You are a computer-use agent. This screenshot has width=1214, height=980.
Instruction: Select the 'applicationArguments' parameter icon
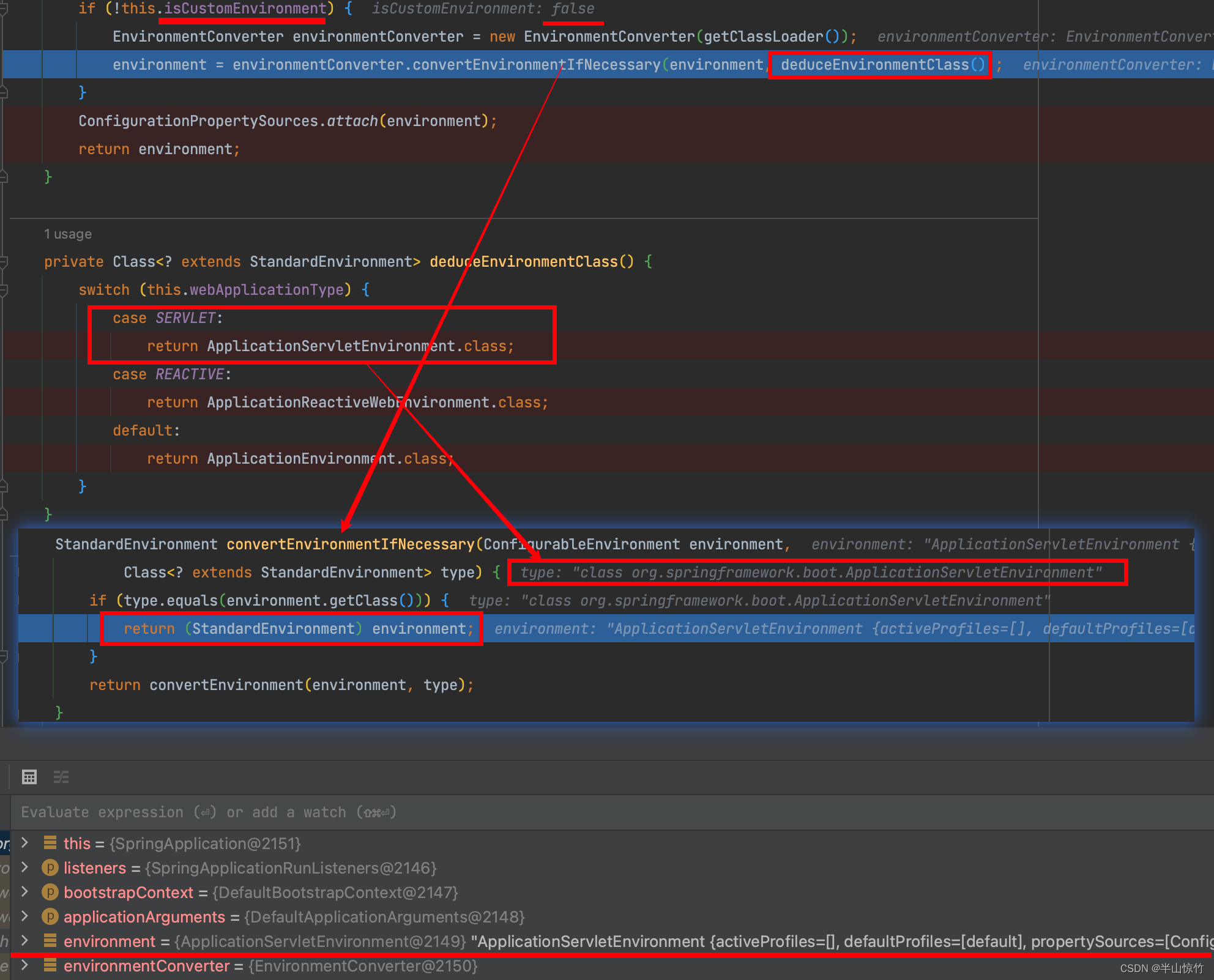[50, 916]
